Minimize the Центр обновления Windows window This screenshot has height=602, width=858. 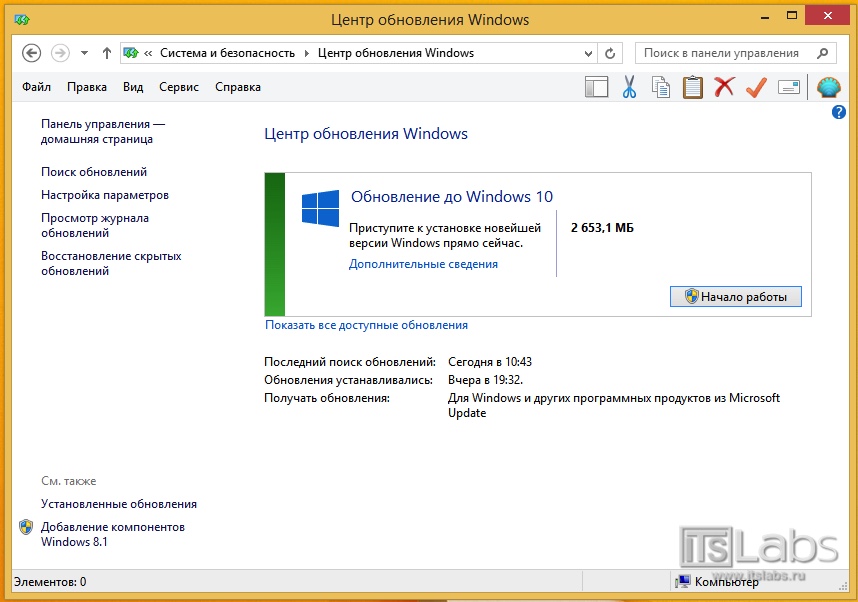tap(765, 17)
